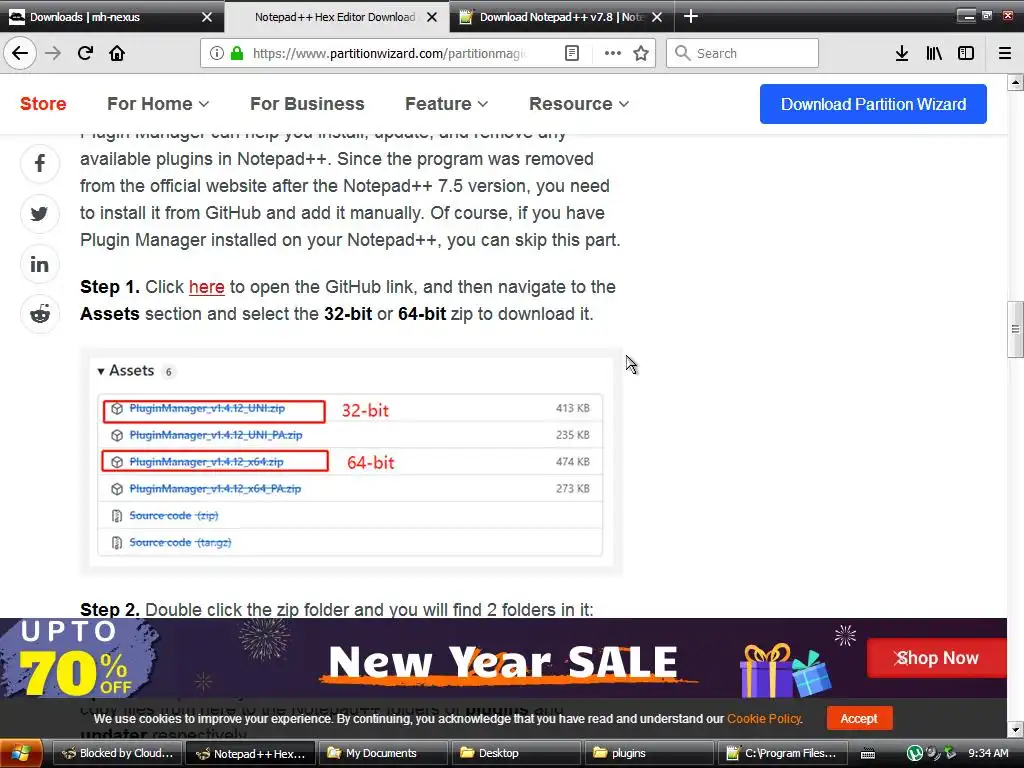Open the browser home page
Viewport: 1024px width, 768px height.
117,53
